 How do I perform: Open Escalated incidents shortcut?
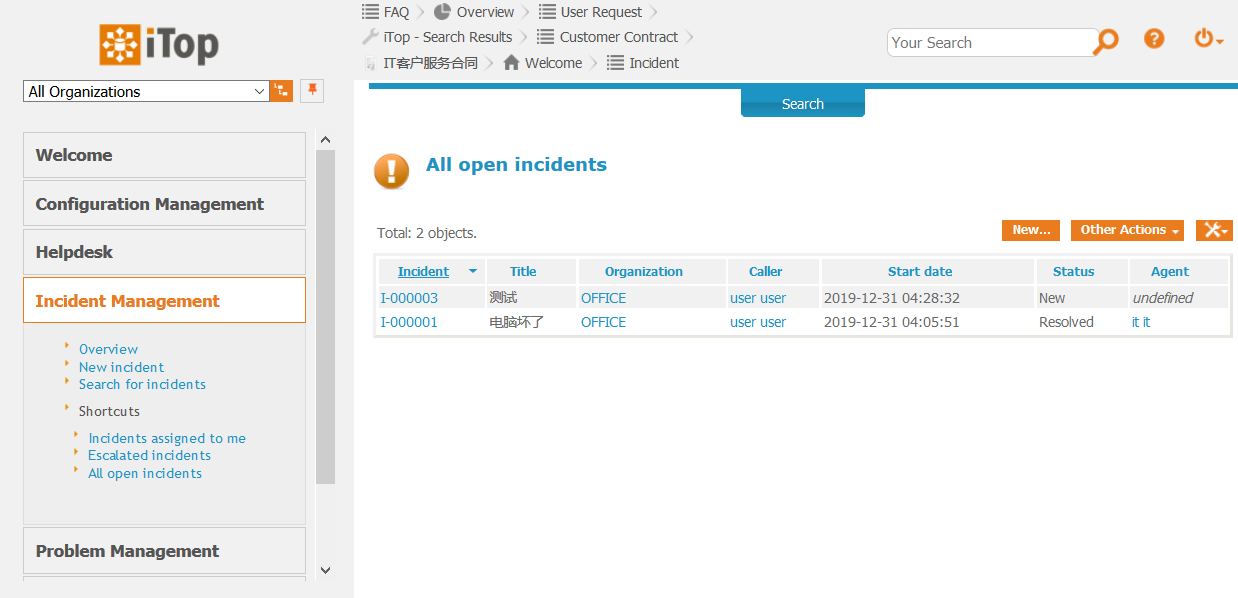(x=149, y=455)
